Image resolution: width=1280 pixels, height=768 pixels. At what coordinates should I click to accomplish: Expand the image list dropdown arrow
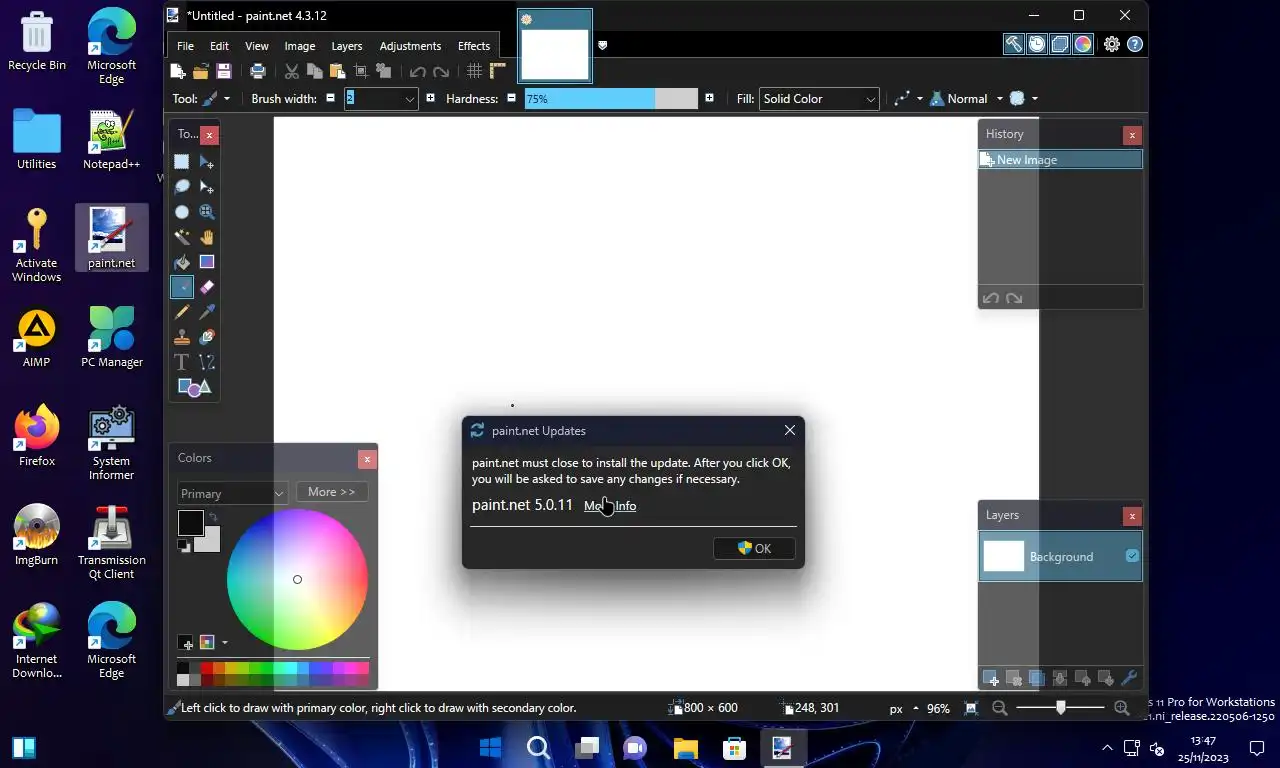[602, 45]
